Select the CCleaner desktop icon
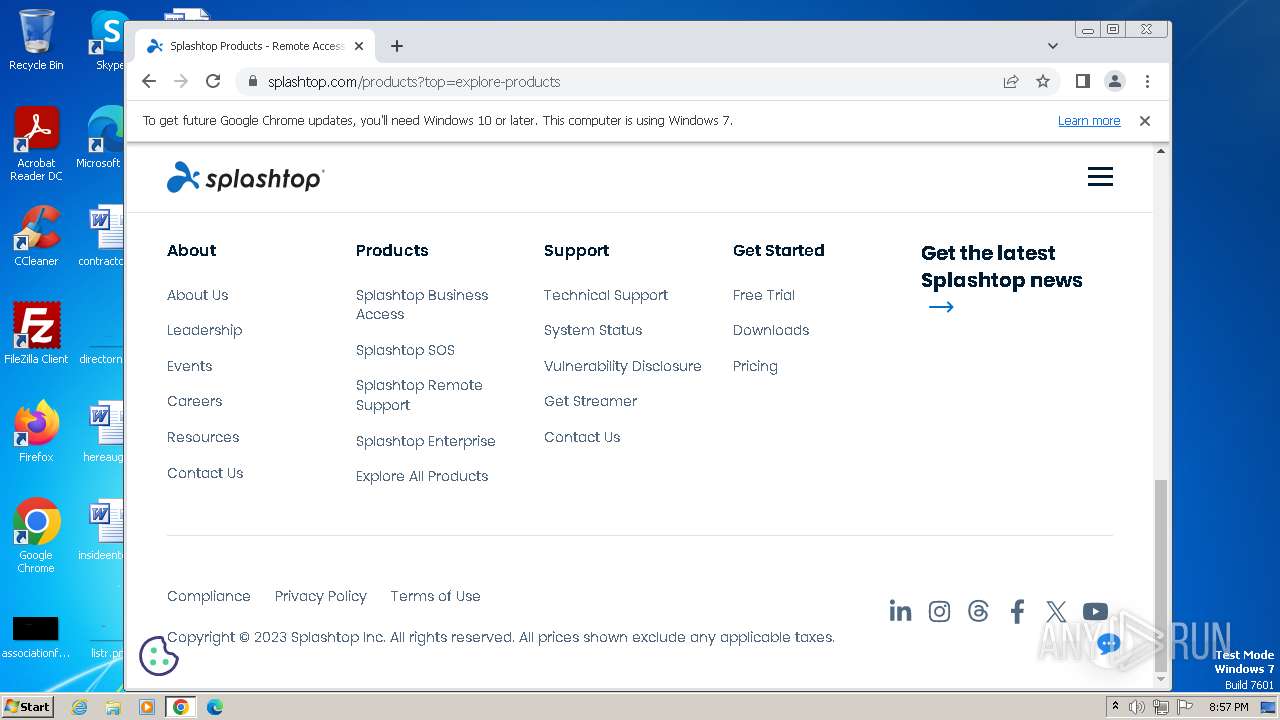 tap(36, 237)
